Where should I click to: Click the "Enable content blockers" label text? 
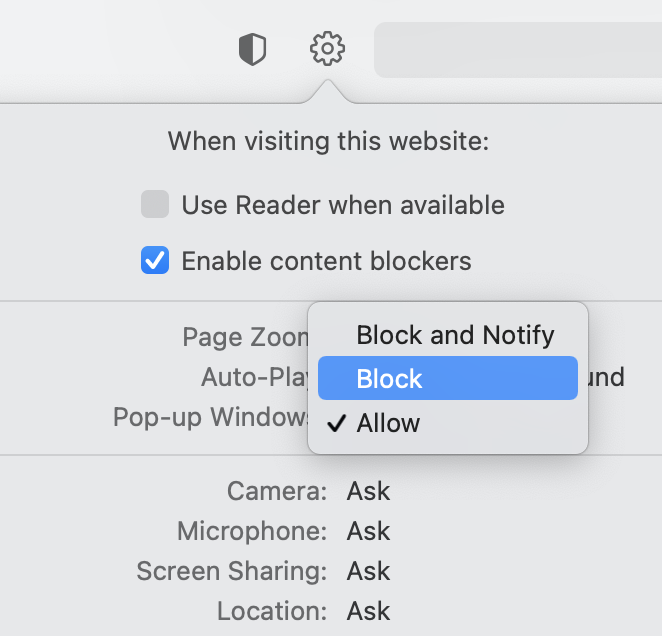click(326, 262)
